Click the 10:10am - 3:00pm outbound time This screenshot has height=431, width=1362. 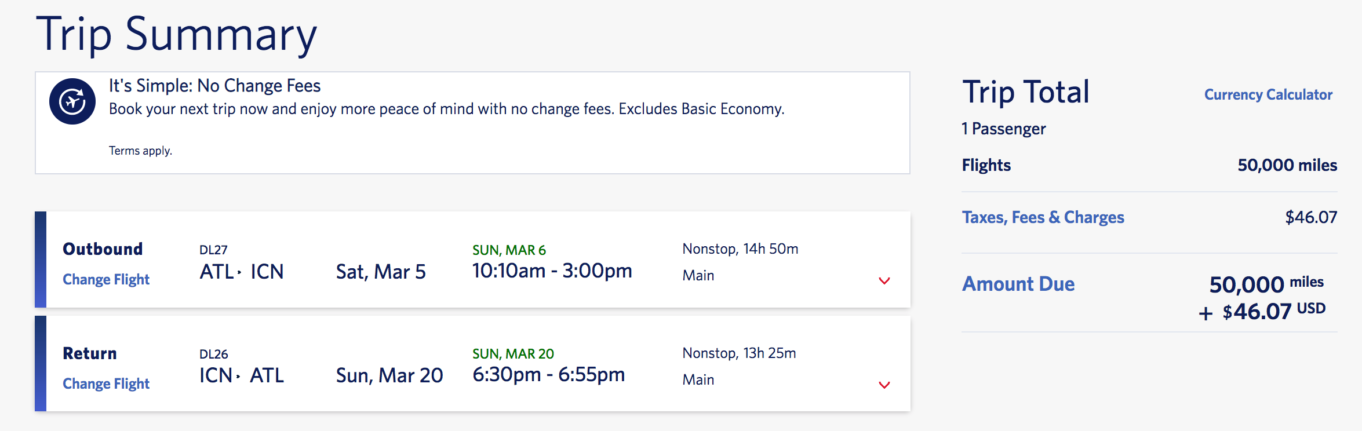point(552,270)
